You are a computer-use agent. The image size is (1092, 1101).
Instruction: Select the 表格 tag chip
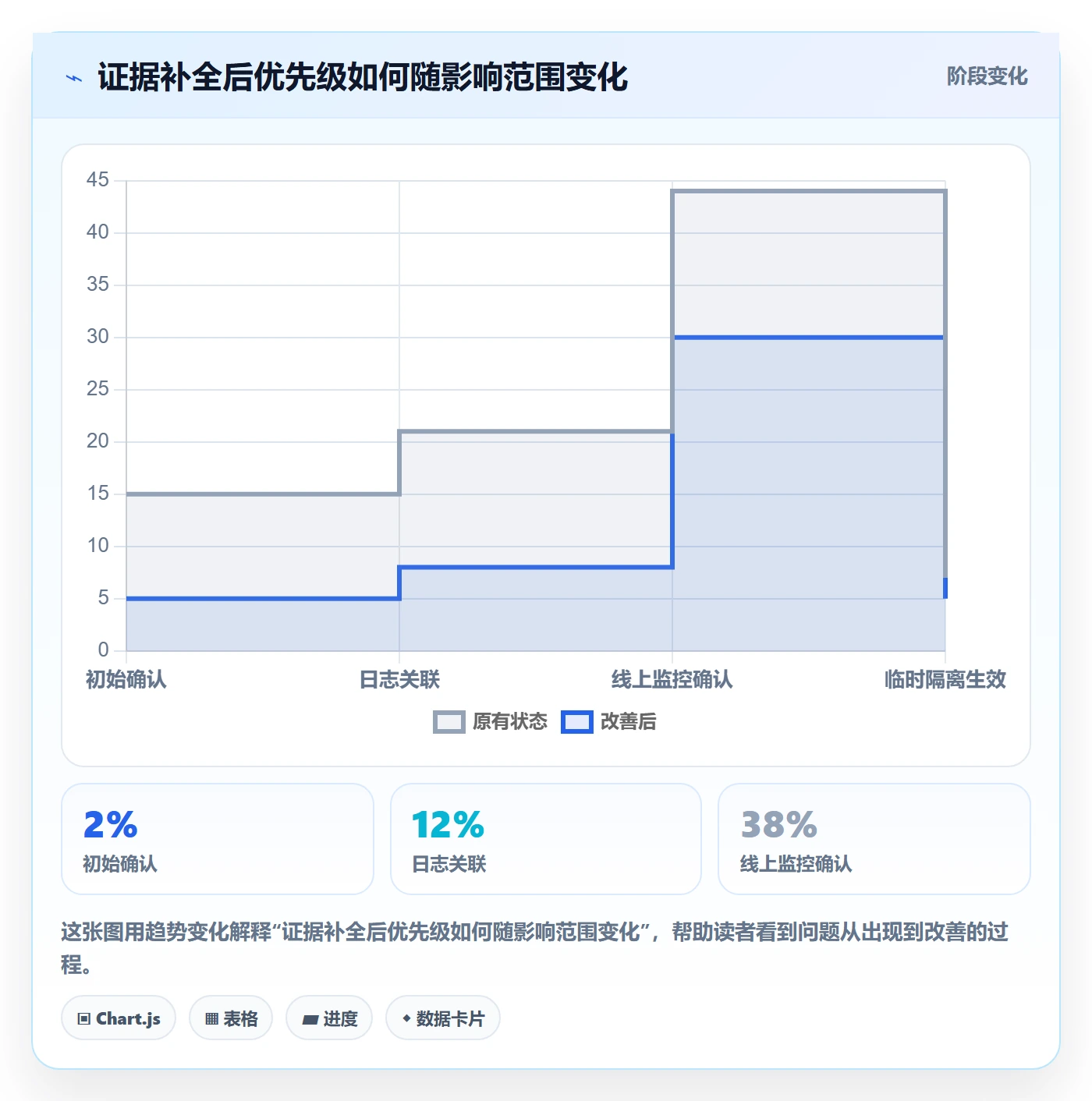231,1018
